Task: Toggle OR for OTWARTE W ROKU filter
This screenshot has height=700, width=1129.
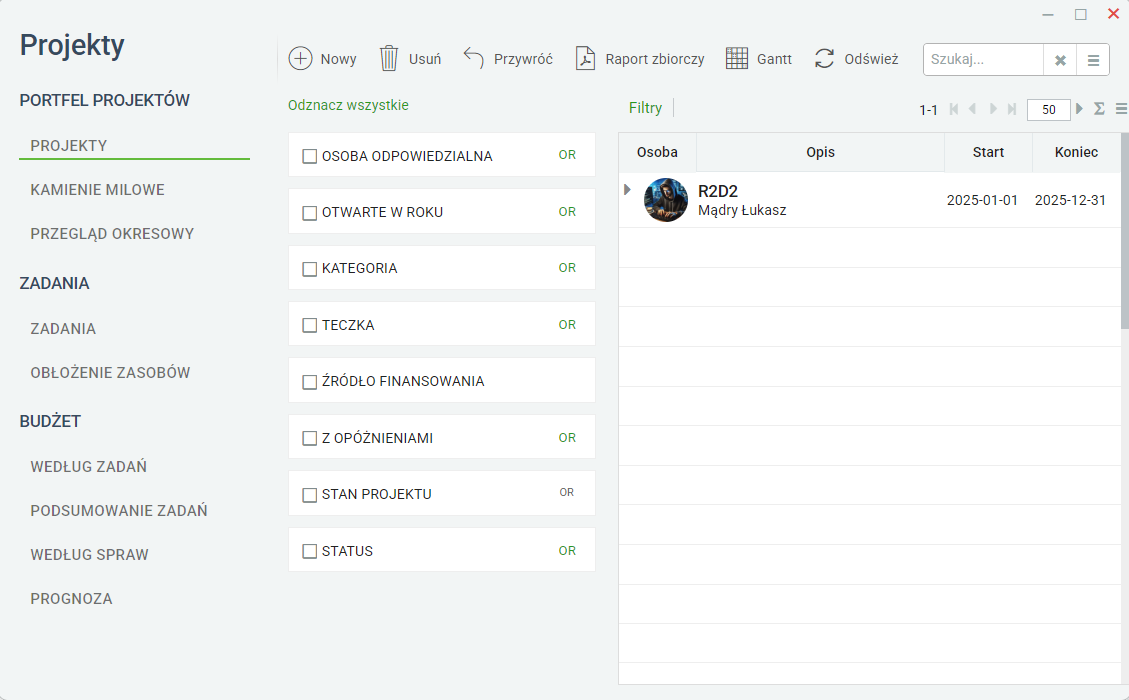Action: coord(567,212)
